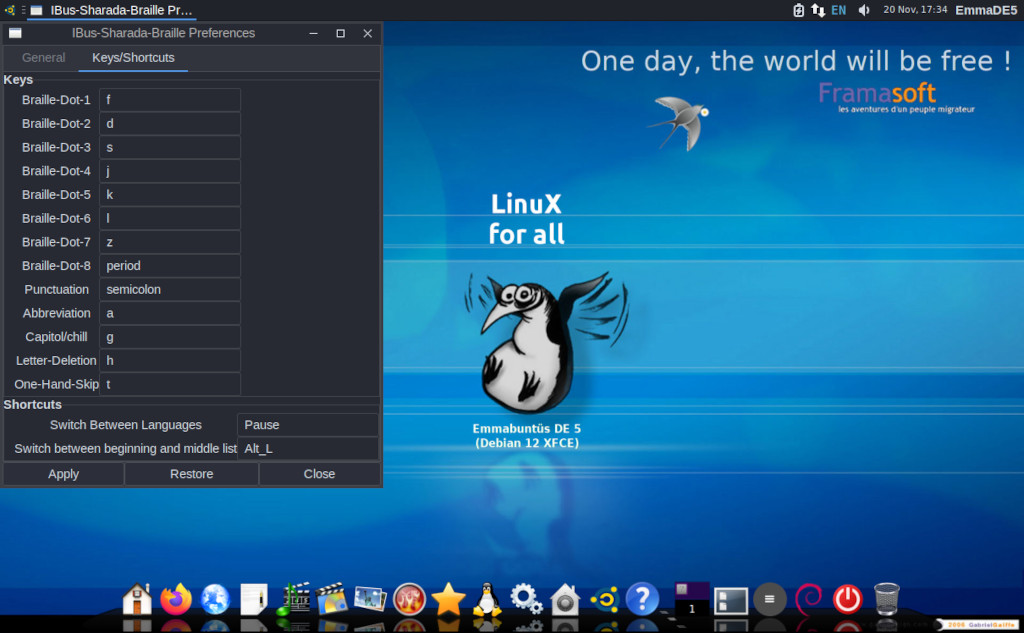
Task: Maximize the IBus-Sharada-Braille Preferences window
Action: coord(340,33)
